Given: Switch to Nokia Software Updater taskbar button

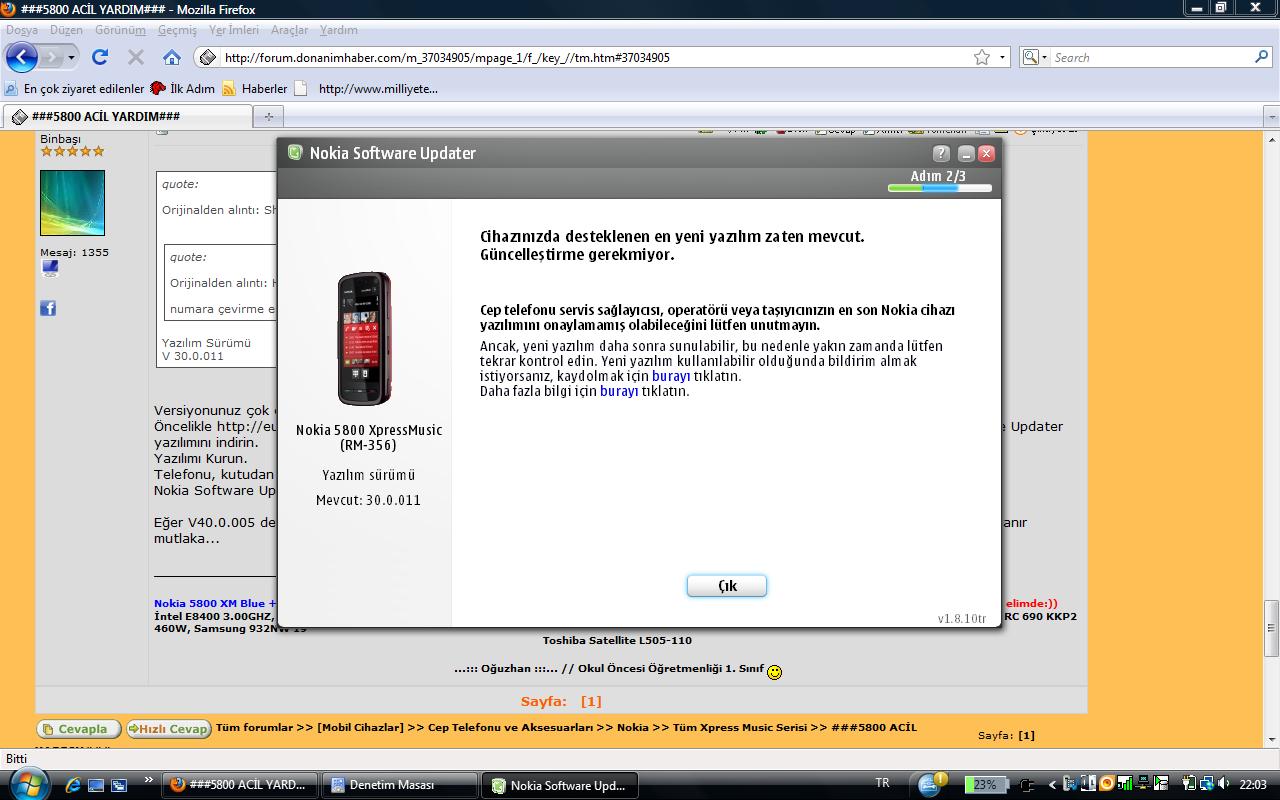Looking at the screenshot, I should [560, 785].
